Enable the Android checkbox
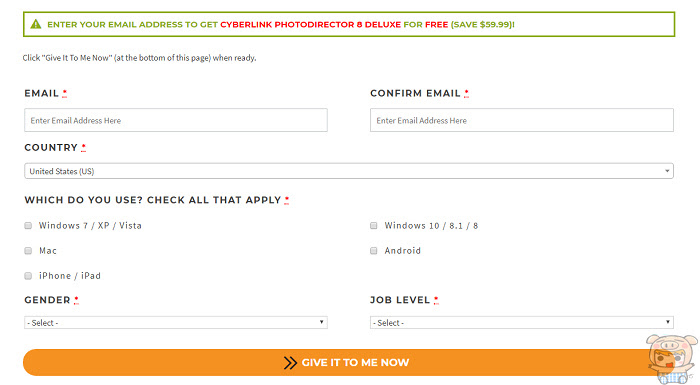Image resolution: width=700 pixels, height=385 pixels. click(x=374, y=251)
